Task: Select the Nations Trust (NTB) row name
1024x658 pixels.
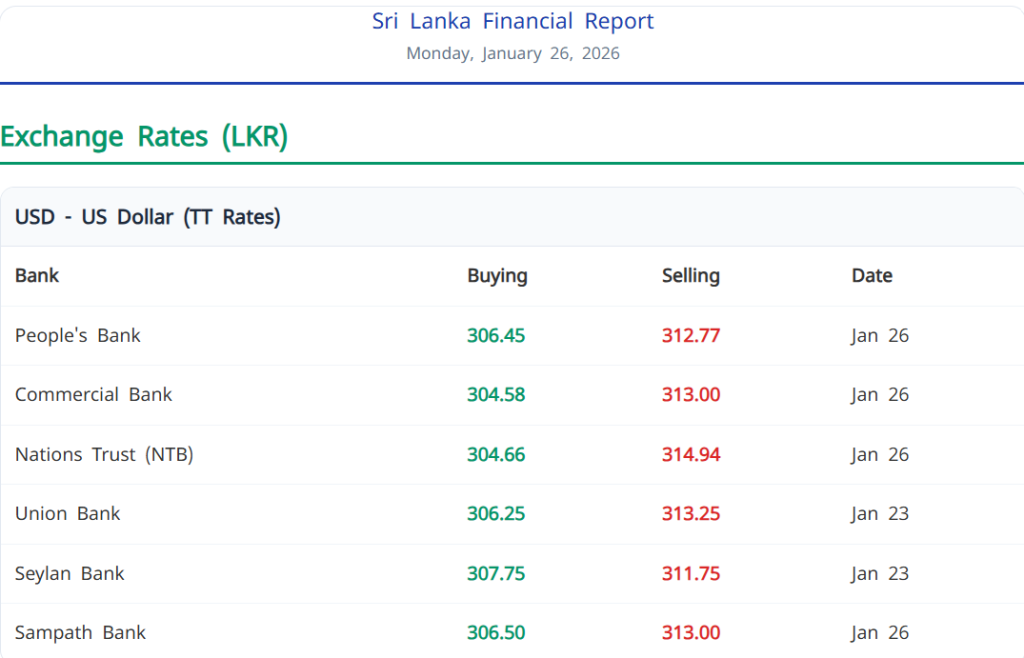Action: tap(104, 455)
